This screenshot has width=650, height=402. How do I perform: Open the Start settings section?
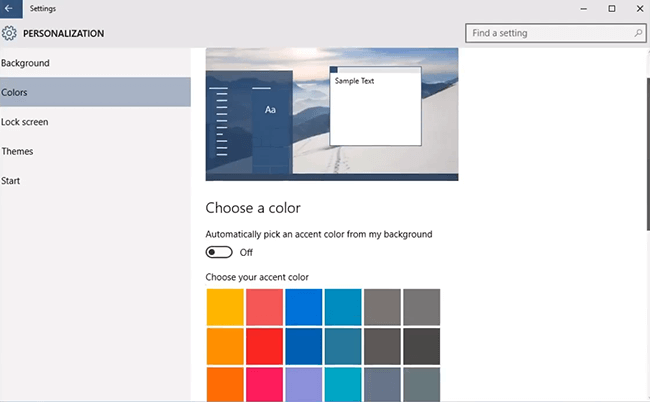pyautogui.click(x=11, y=181)
